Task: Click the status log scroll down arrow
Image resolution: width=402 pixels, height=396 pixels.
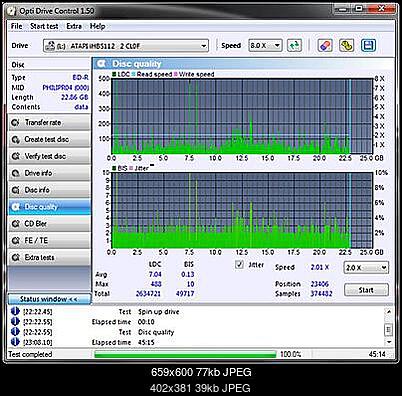Action: [x=389, y=342]
